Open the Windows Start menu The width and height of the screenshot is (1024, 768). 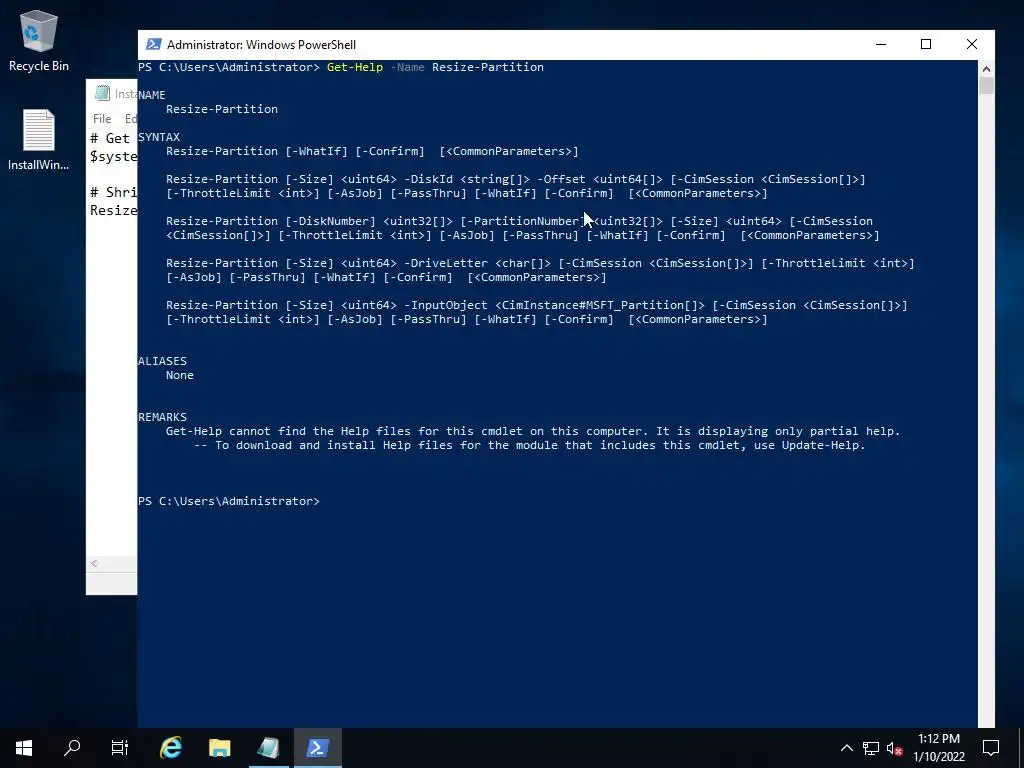pyautogui.click(x=24, y=748)
